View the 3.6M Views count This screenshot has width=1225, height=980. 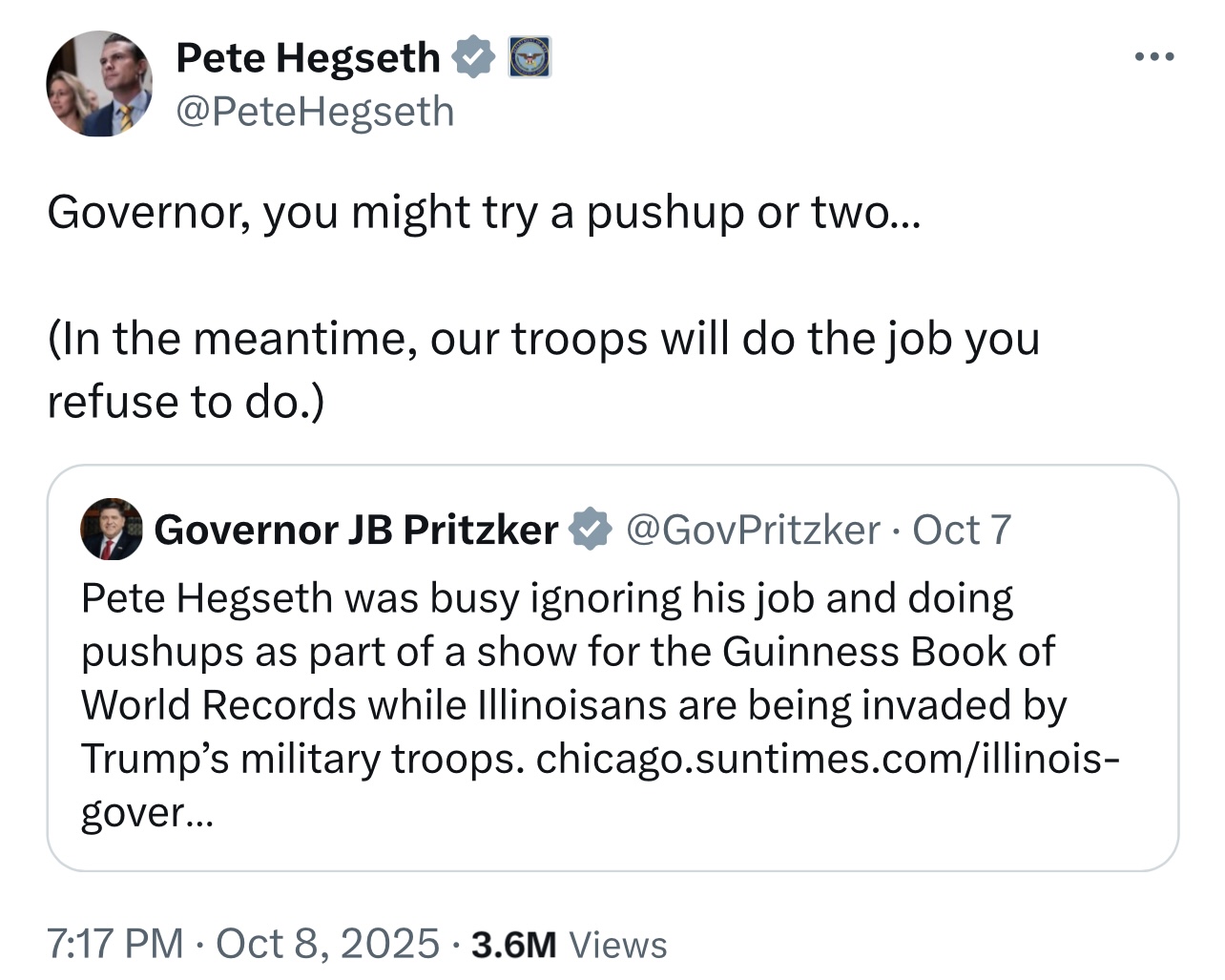click(x=569, y=945)
